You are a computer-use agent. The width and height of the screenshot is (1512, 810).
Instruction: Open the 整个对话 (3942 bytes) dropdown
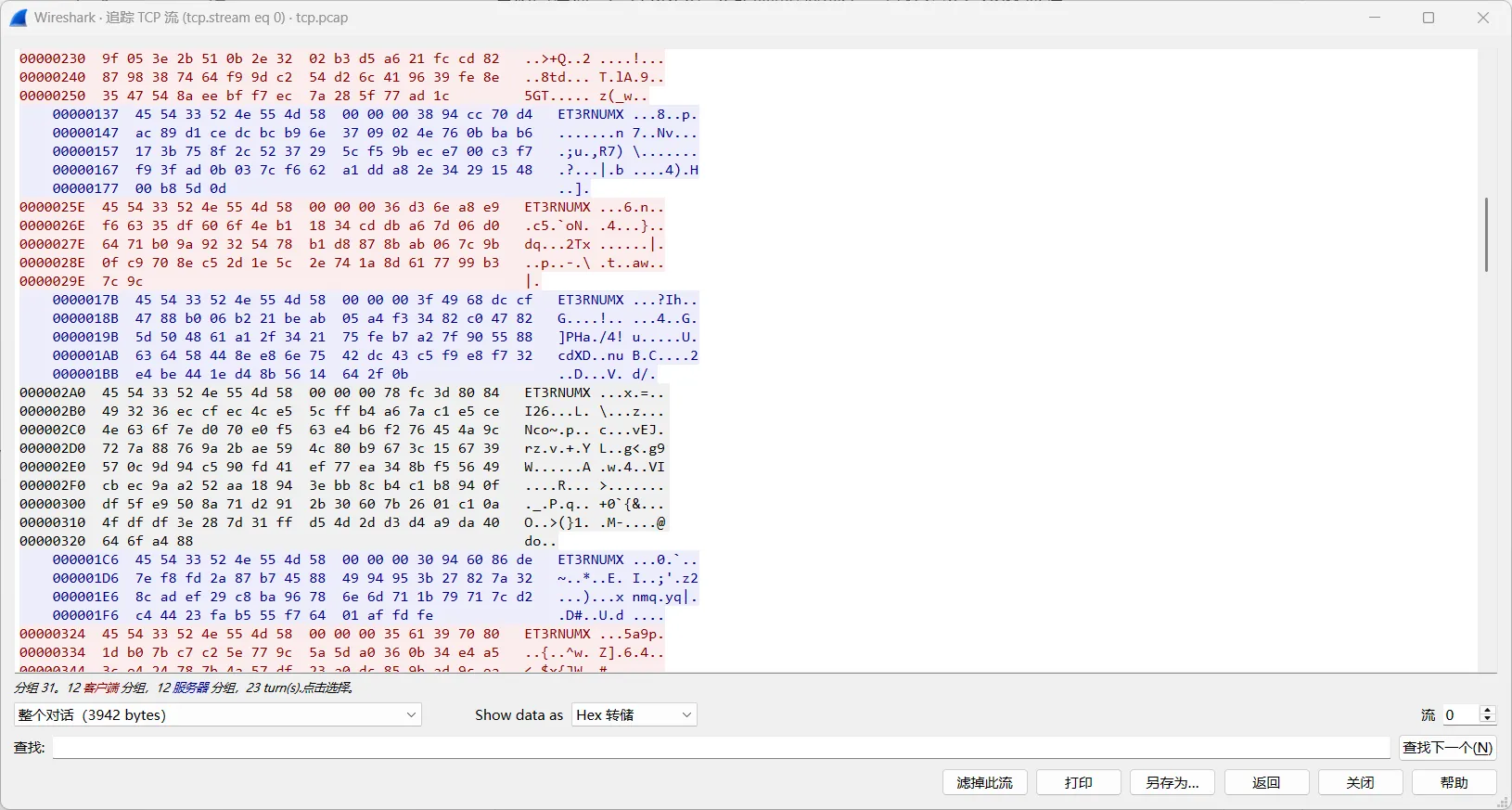pyautogui.click(x=218, y=714)
